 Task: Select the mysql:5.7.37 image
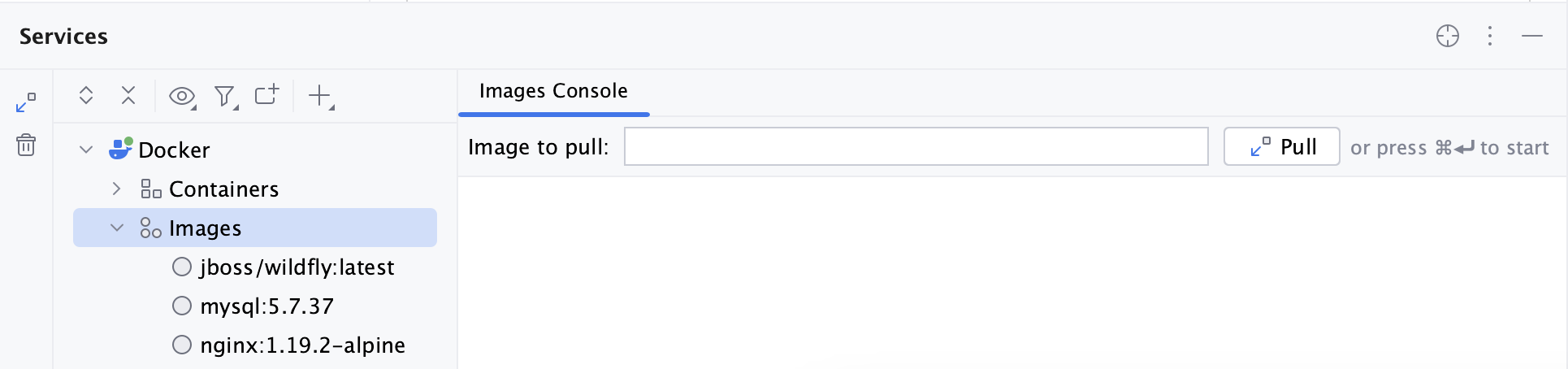266,306
